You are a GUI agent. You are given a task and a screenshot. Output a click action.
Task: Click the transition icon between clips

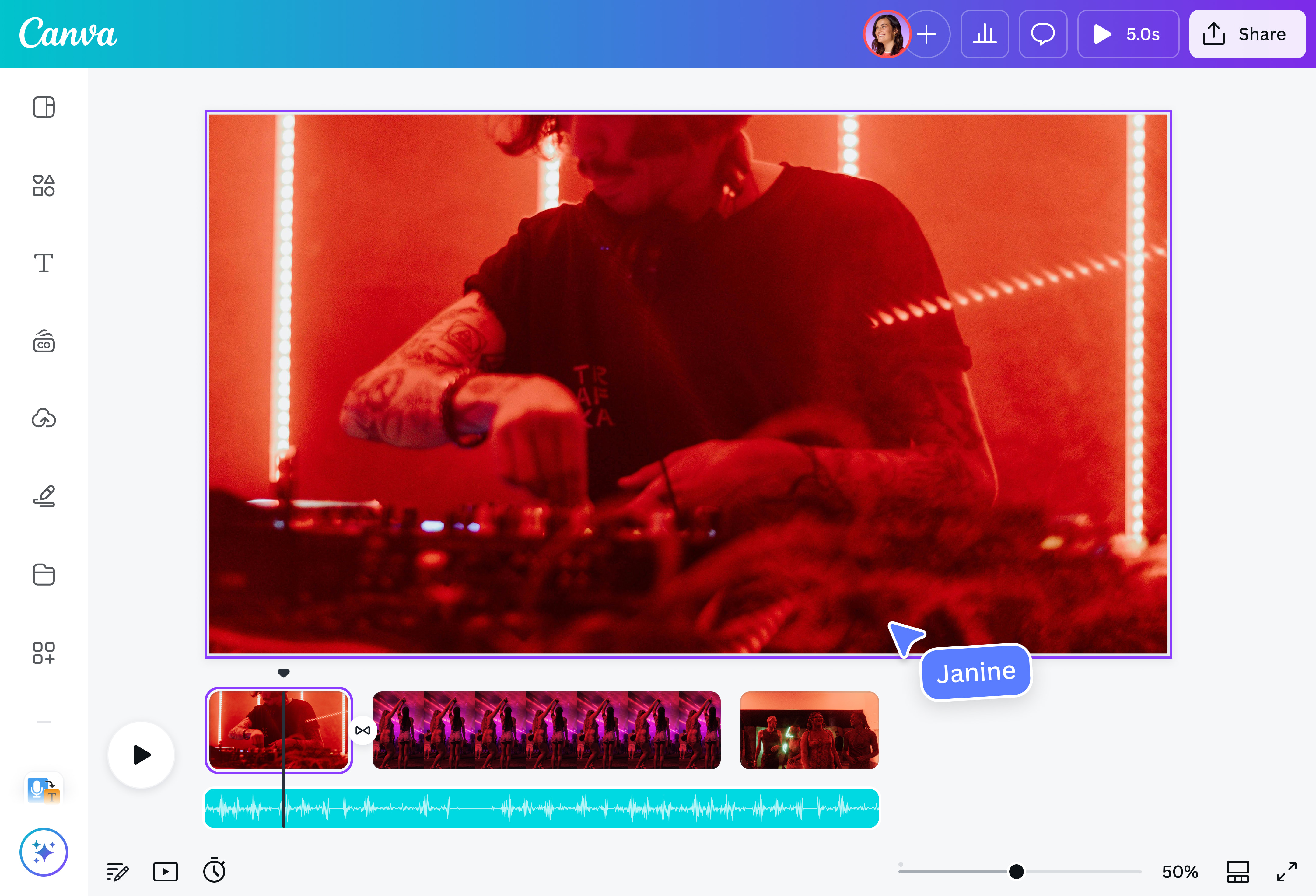tap(363, 730)
